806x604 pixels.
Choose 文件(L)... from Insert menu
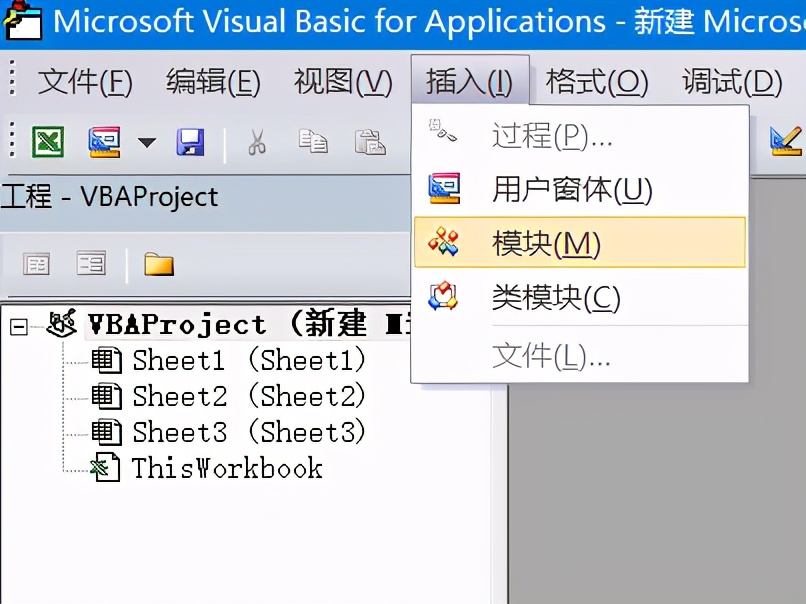pos(580,356)
